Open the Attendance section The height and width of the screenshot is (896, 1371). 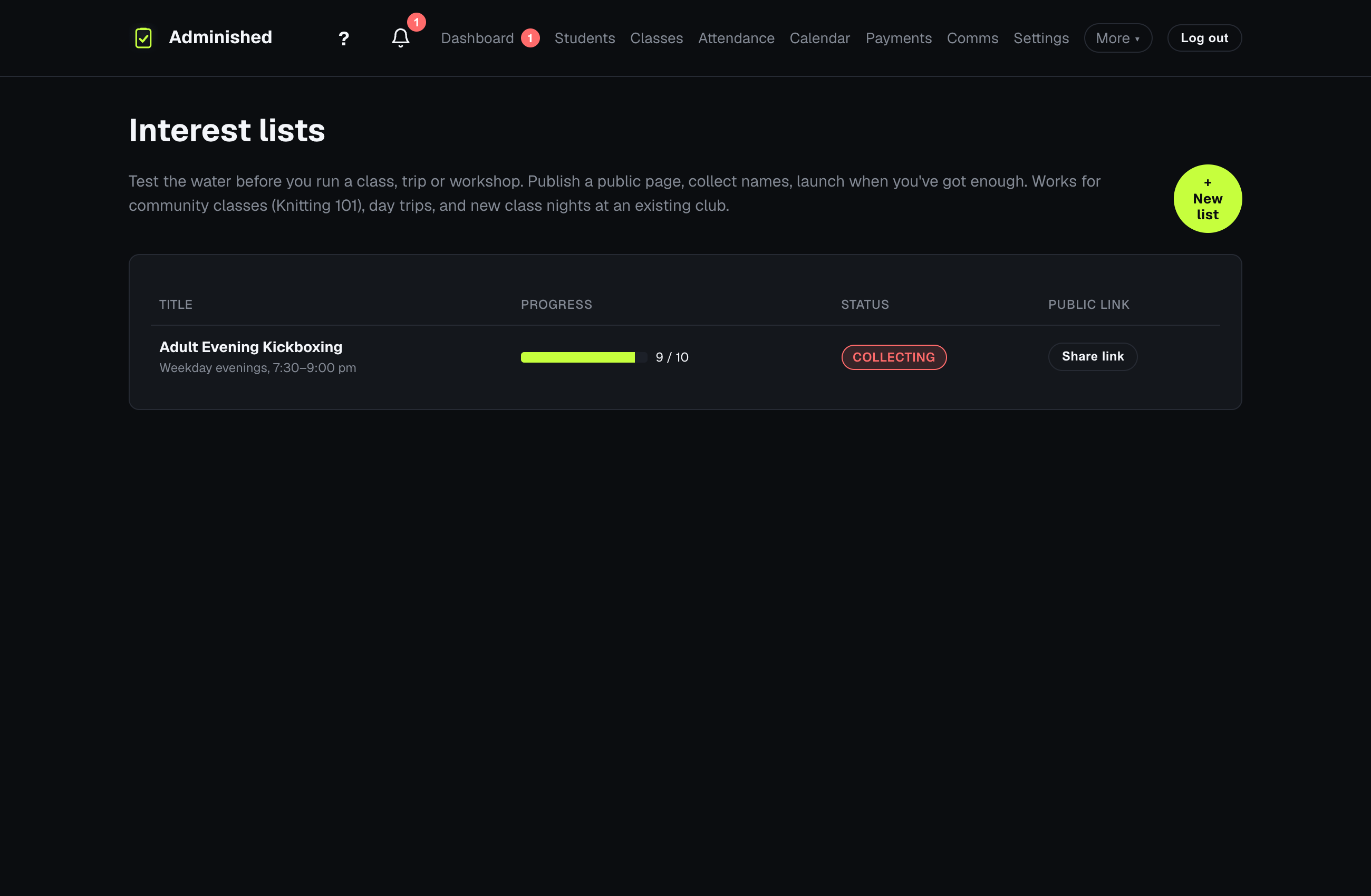pos(736,38)
